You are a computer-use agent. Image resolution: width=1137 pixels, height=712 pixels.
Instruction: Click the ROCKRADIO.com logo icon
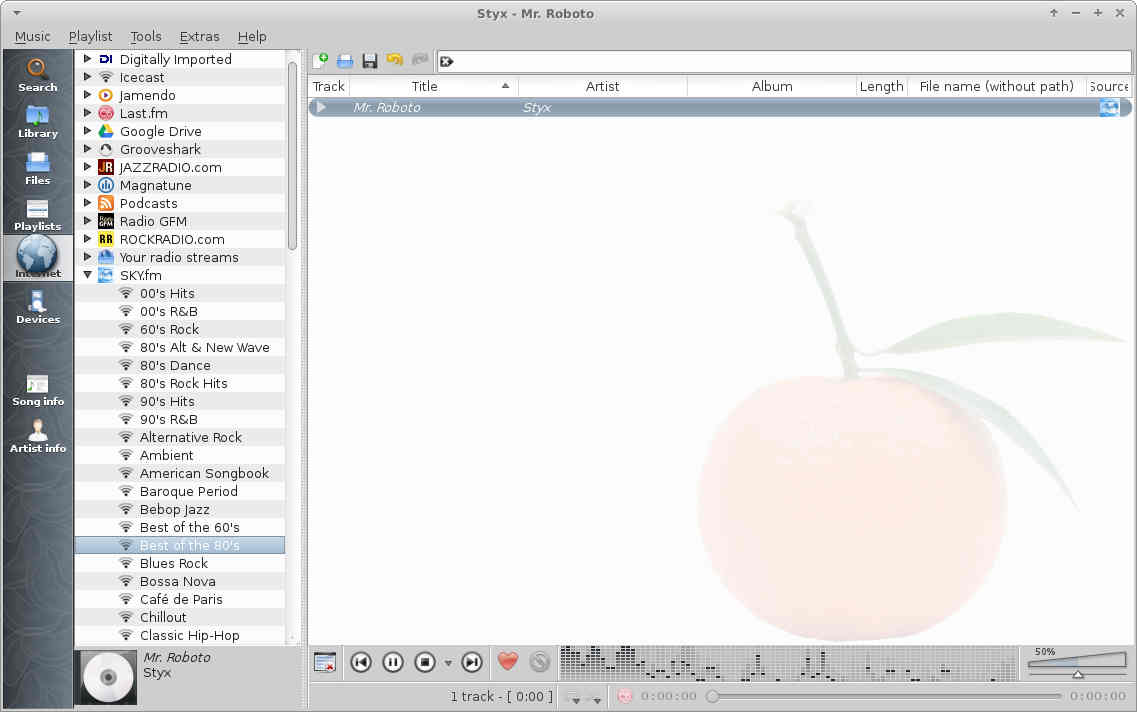pos(106,239)
